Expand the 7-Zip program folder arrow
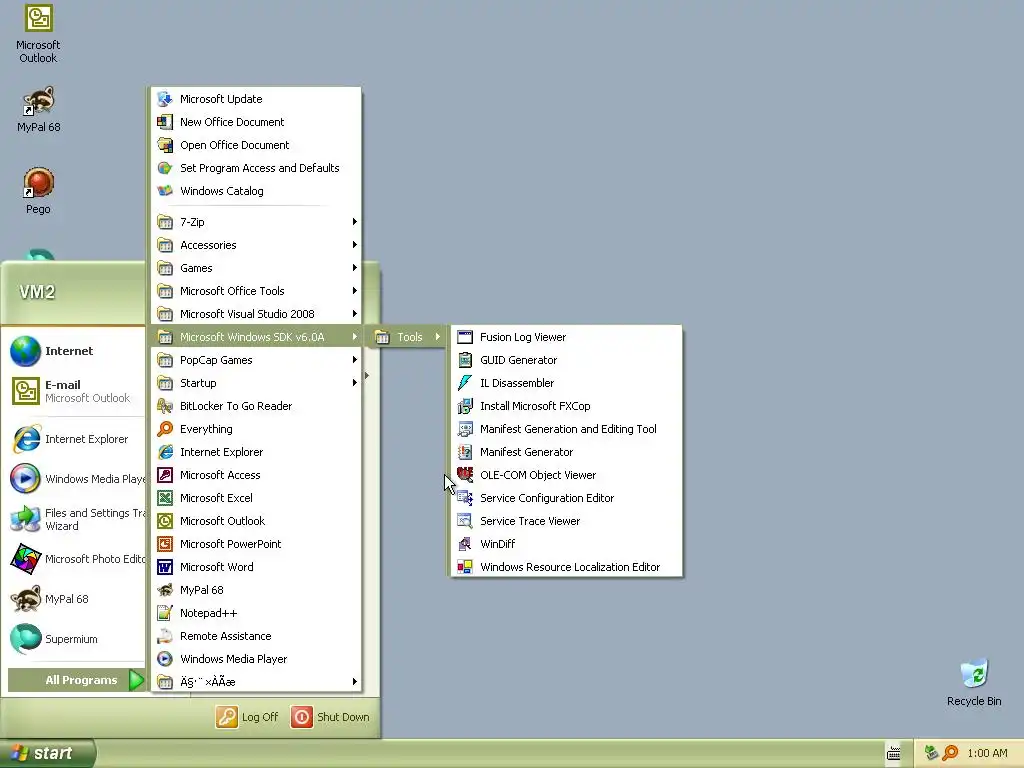The image size is (1024, 768). tap(355, 222)
